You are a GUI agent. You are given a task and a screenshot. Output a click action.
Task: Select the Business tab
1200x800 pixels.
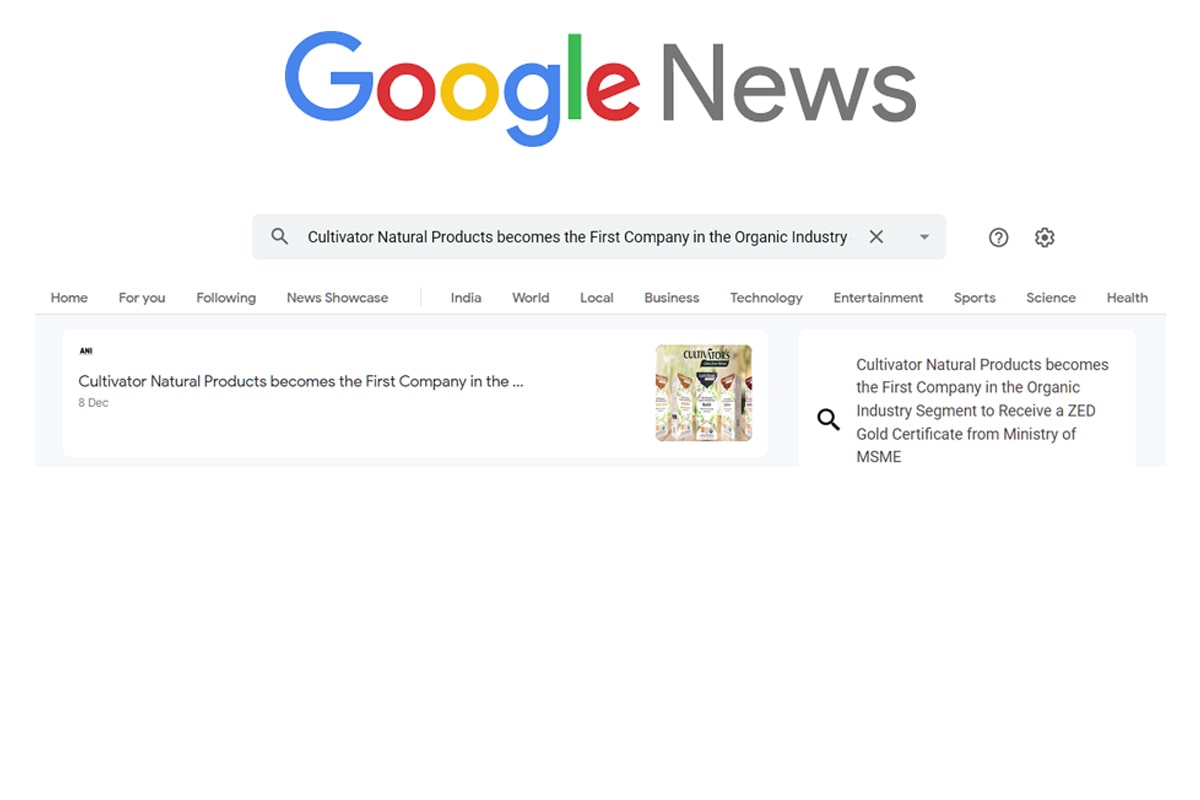(x=672, y=297)
